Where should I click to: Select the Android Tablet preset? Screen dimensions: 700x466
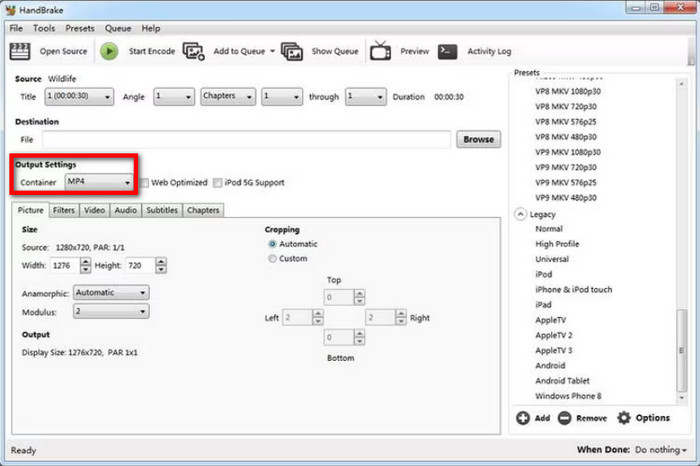click(x=562, y=381)
